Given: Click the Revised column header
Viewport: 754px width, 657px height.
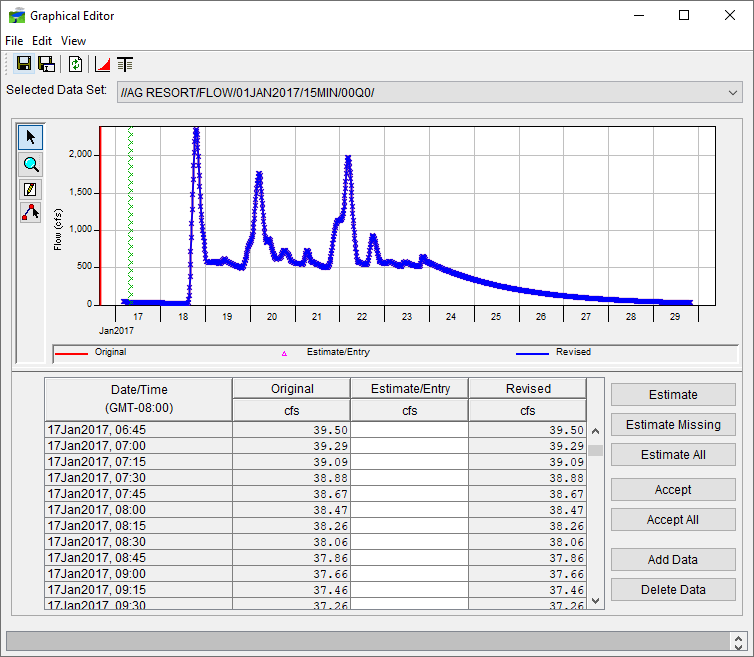Looking at the screenshot, I should click(528, 388).
